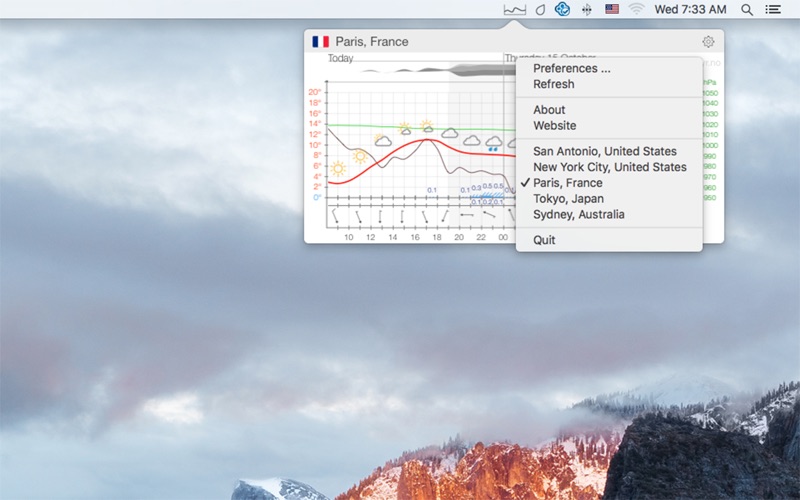Click the 18 hour label on time axis
Screen dimensions: 800x500
pyautogui.click(x=437, y=237)
